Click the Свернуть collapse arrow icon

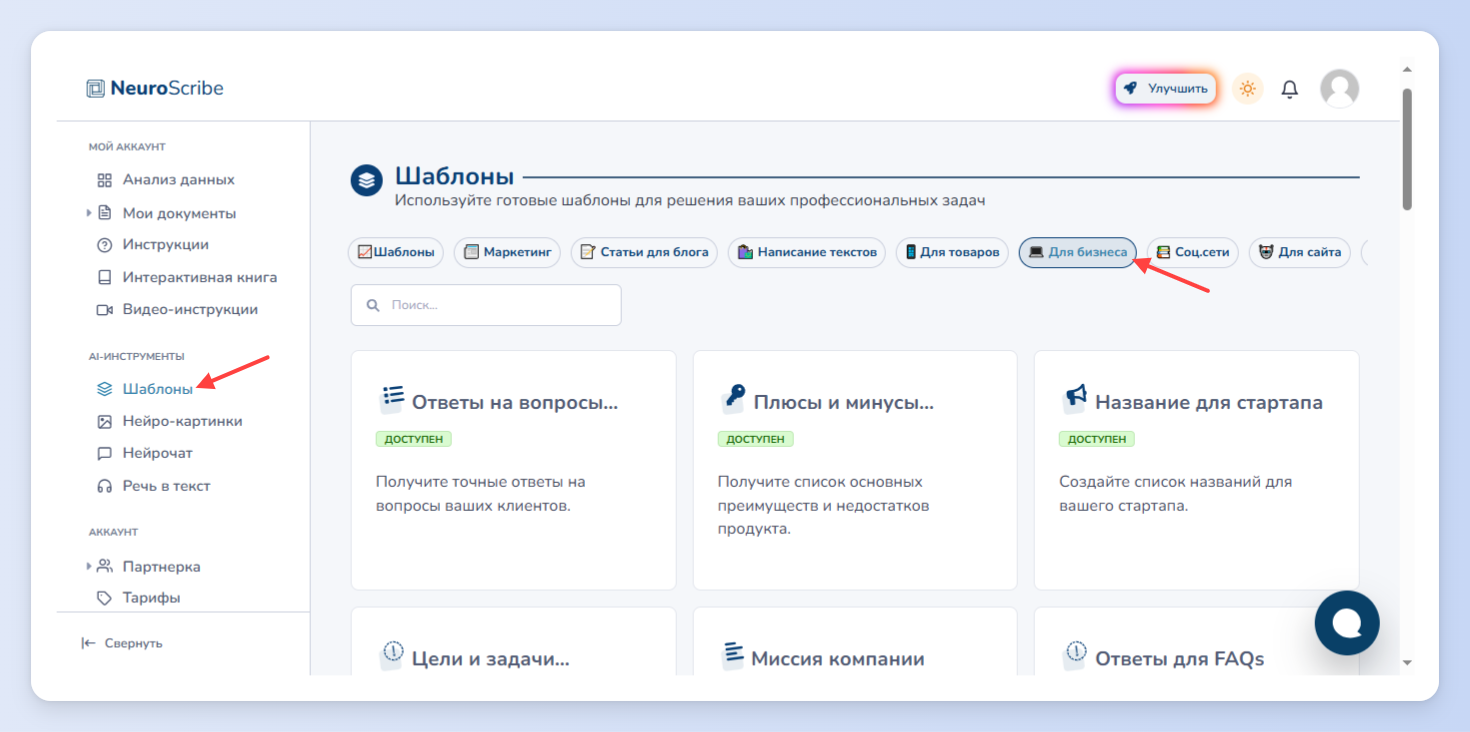click(88, 643)
